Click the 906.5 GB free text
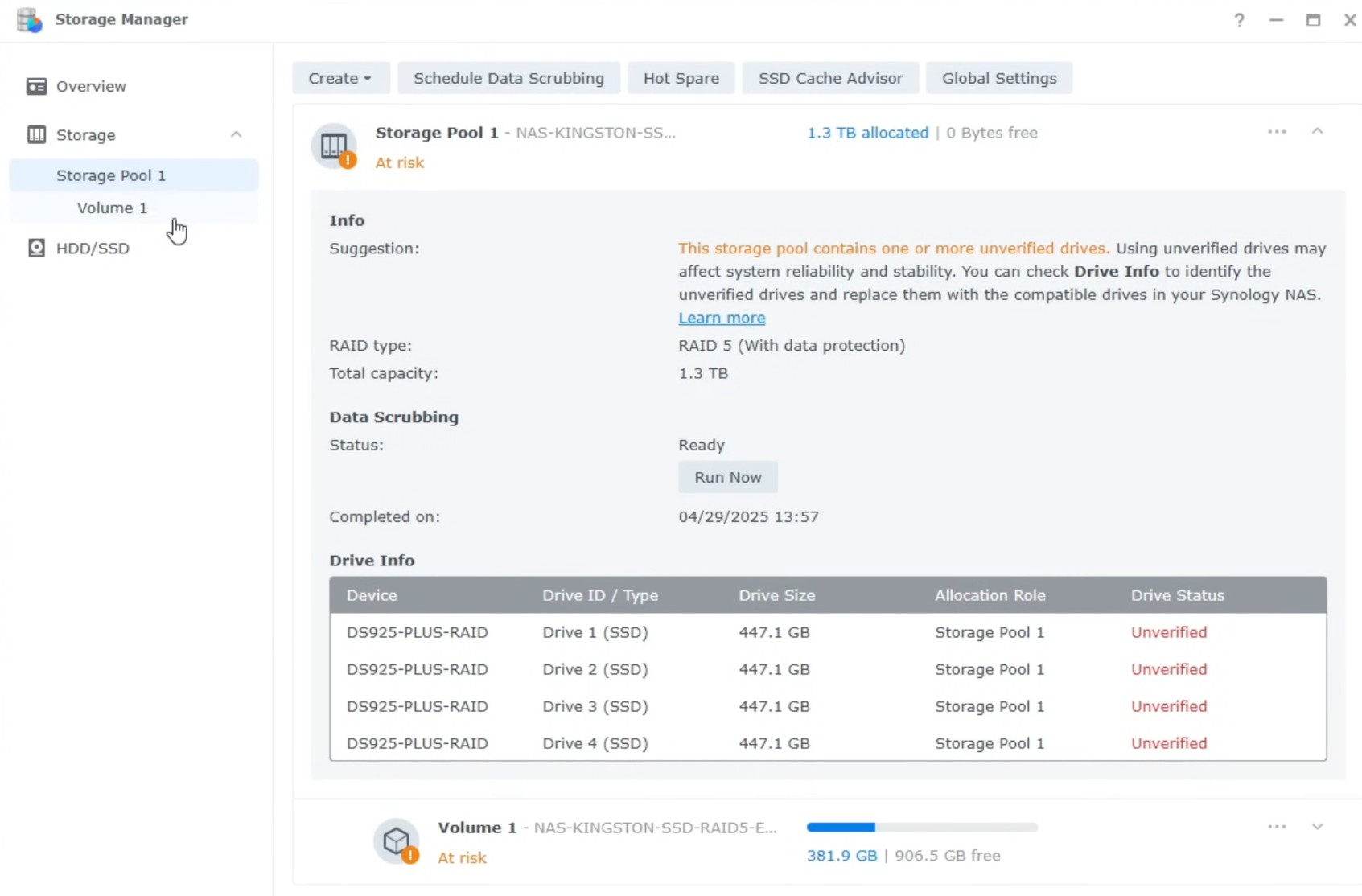 tap(948, 856)
